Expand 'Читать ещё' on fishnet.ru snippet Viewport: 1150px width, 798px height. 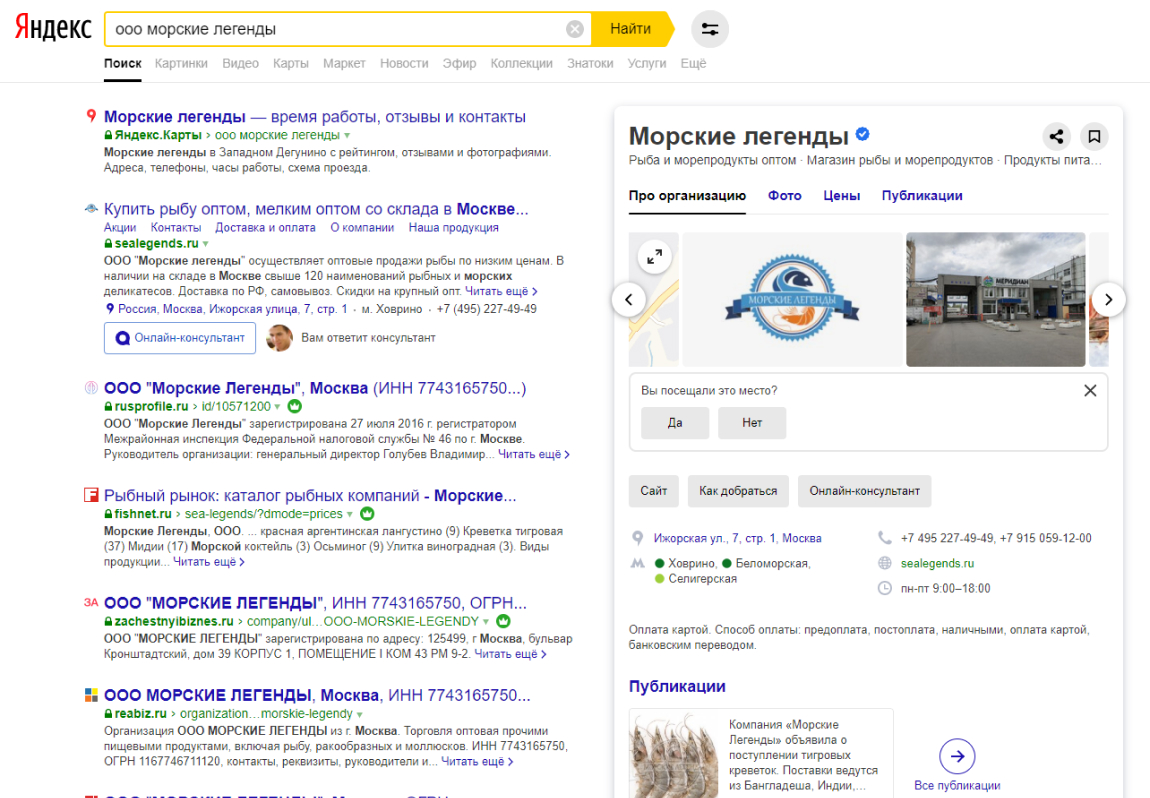(x=209, y=562)
